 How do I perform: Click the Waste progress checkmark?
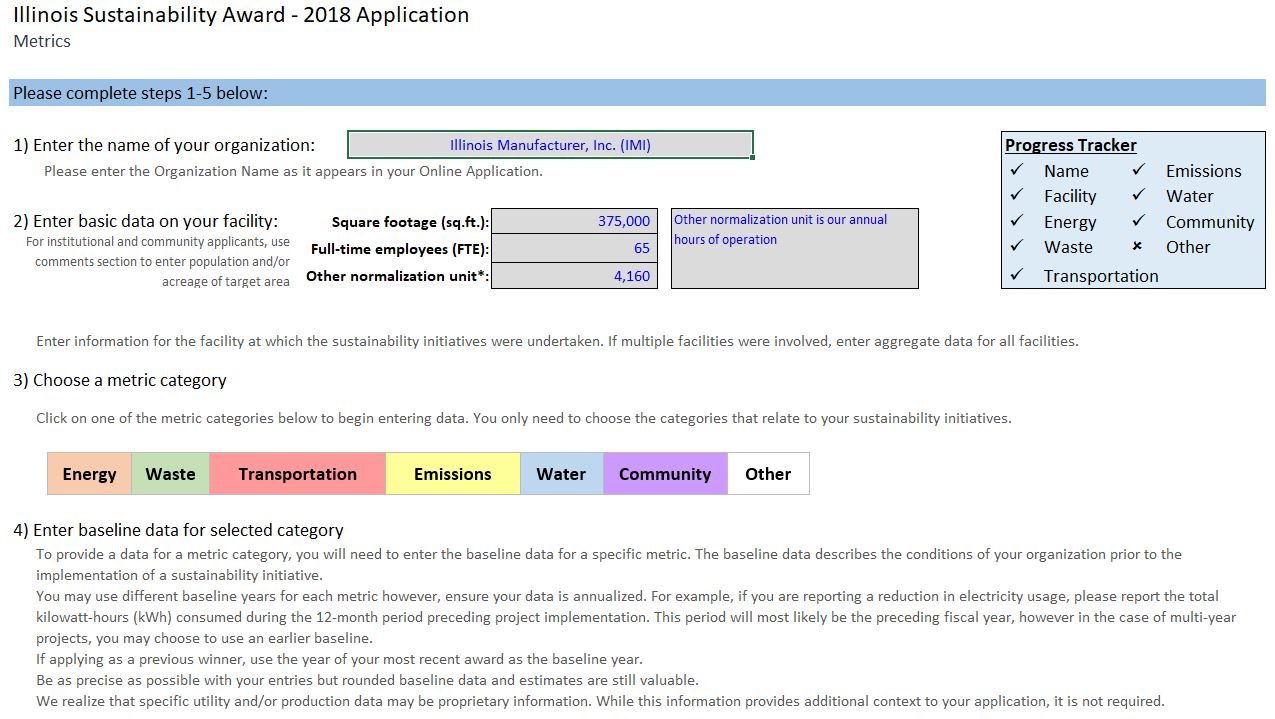coord(1017,247)
